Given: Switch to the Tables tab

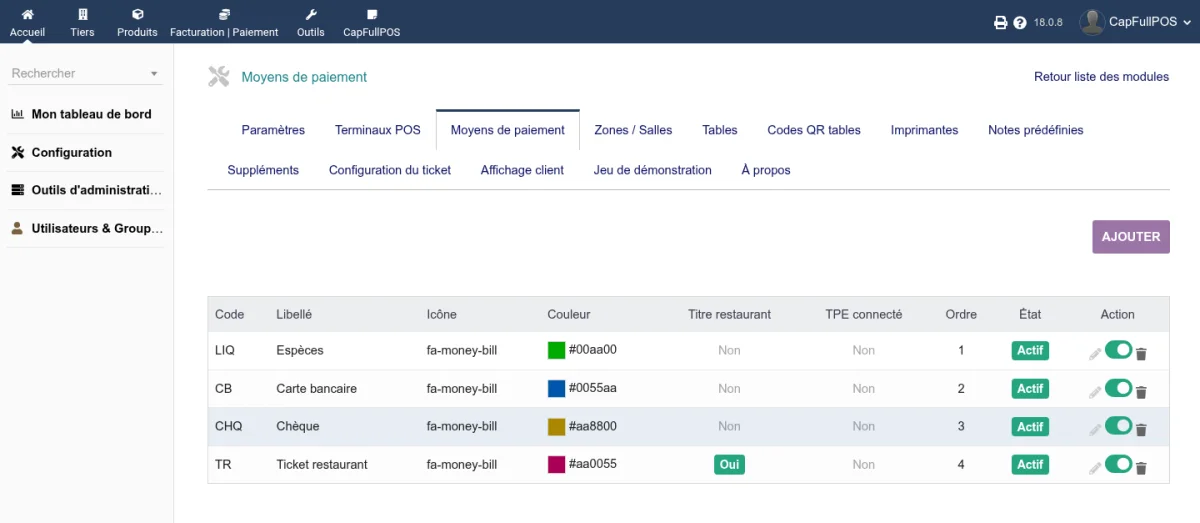Looking at the screenshot, I should click(720, 130).
